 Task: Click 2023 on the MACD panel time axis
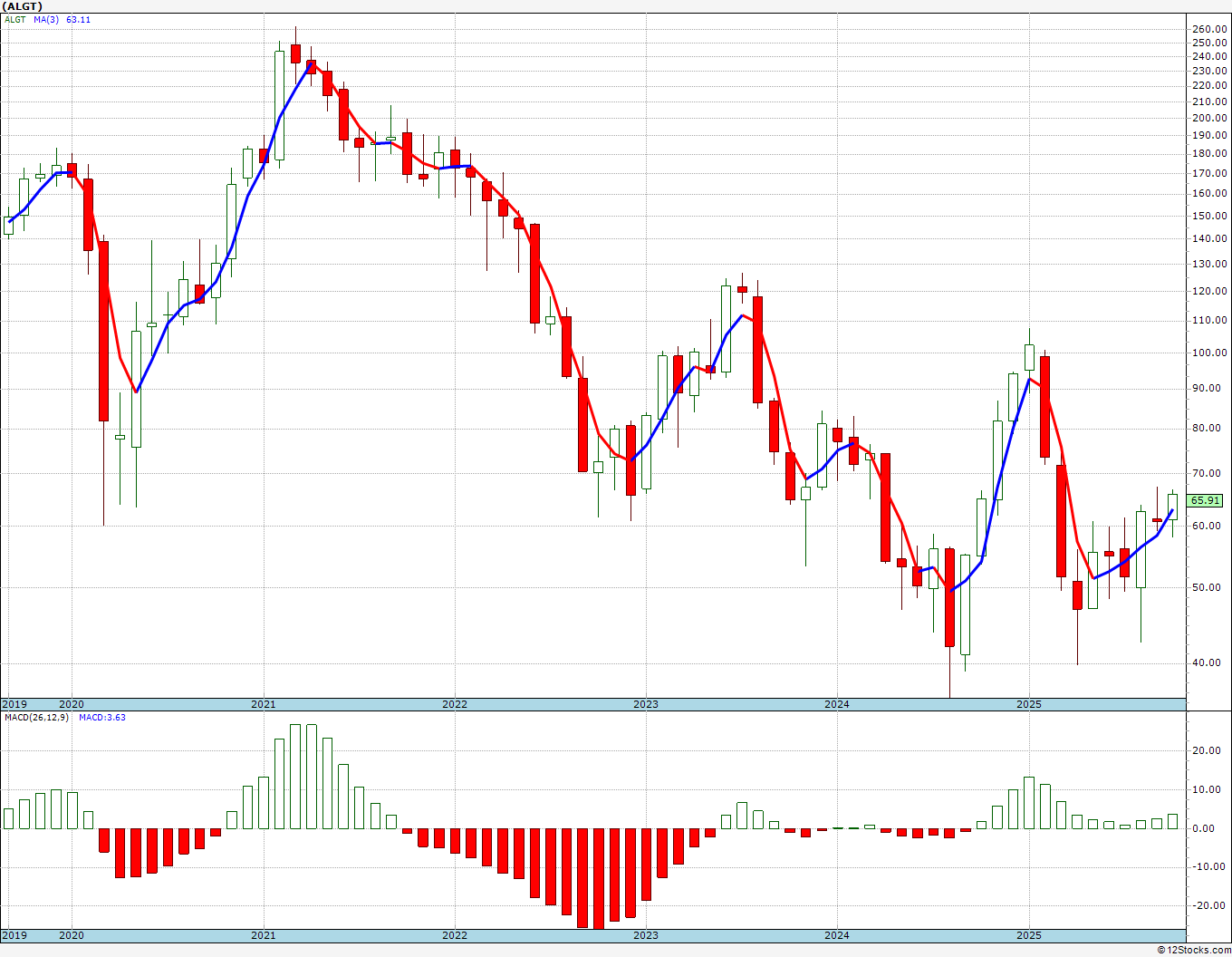[645, 935]
